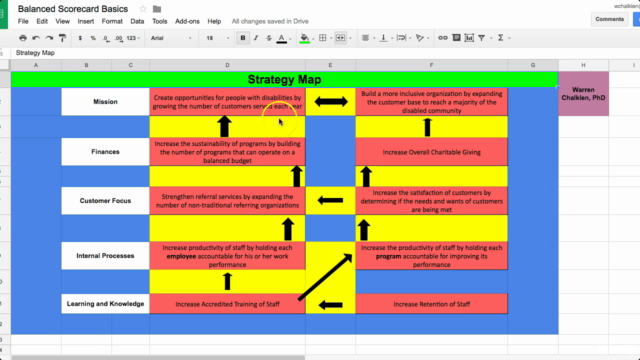Decrease decimal places
This screenshot has width=640, height=360.
coord(106,38)
